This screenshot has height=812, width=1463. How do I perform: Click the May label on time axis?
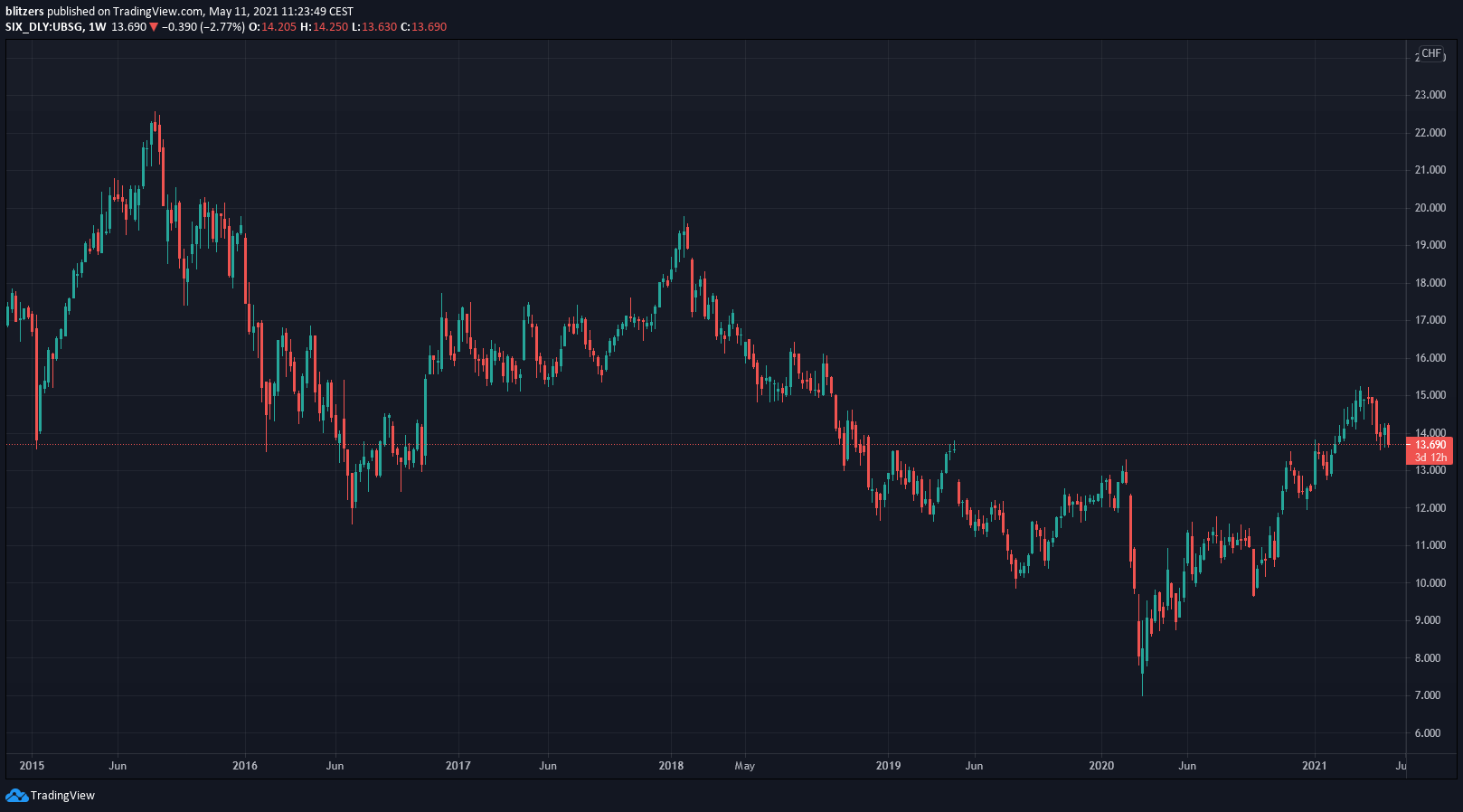point(745,766)
